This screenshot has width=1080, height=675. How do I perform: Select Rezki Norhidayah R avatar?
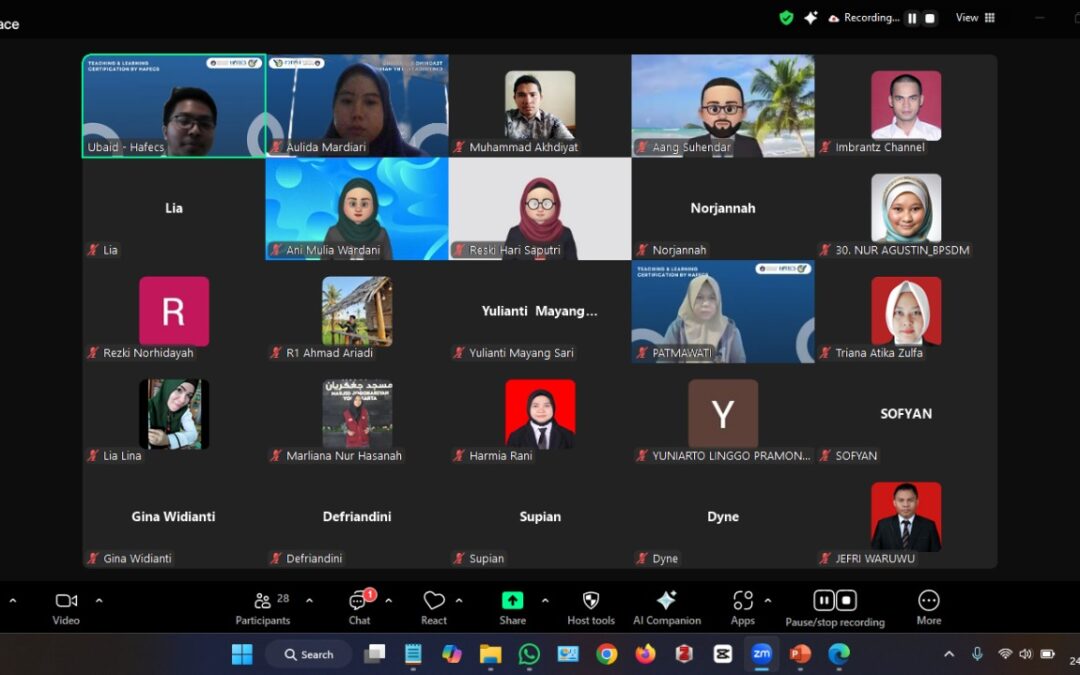click(x=174, y=311)
